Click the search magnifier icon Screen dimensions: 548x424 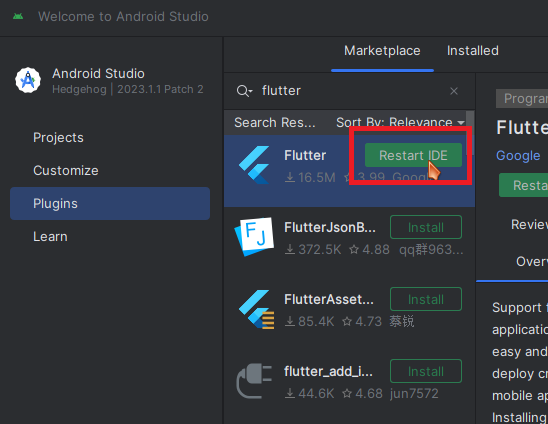244,91
